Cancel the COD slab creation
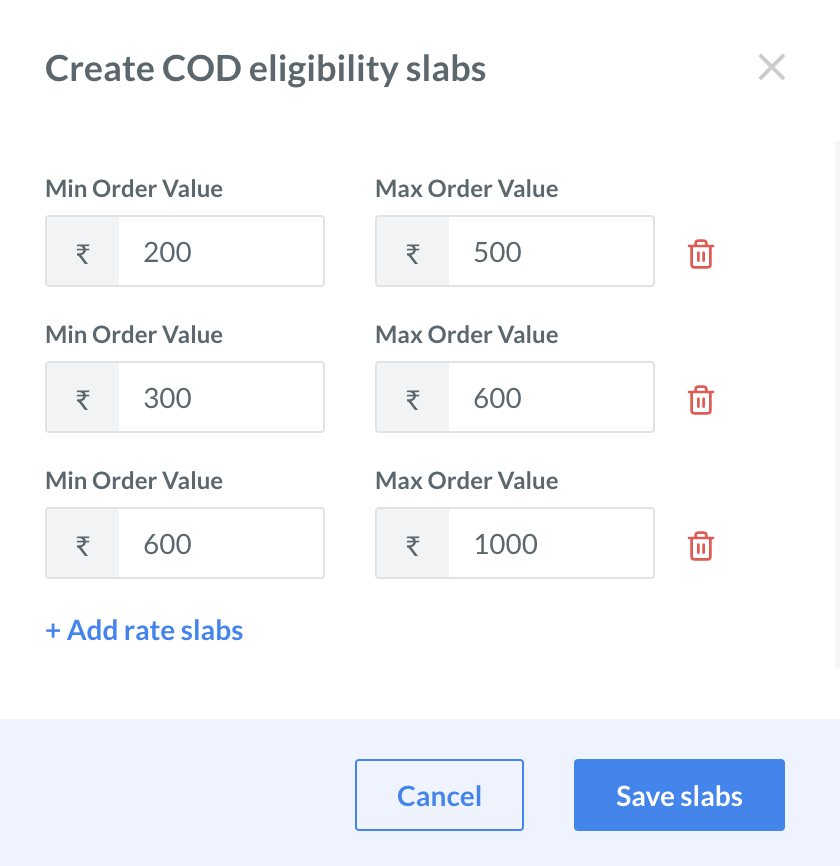 click(x=439, y=794)
